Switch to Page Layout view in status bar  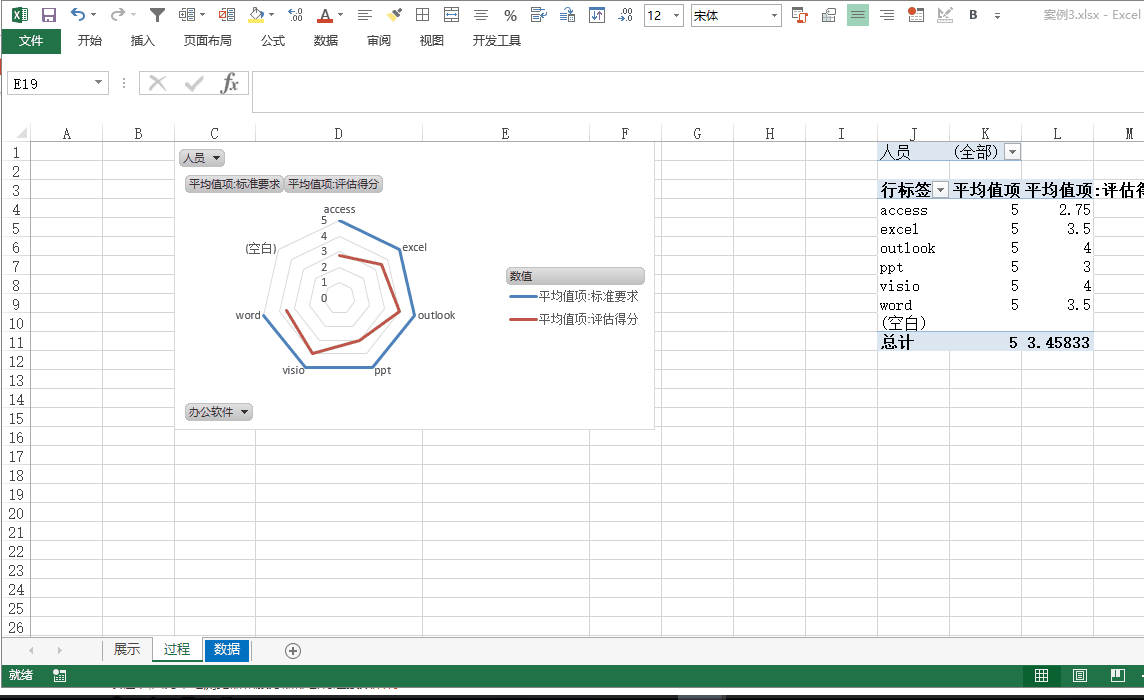pyautogui.click(x=1080, y=676)
